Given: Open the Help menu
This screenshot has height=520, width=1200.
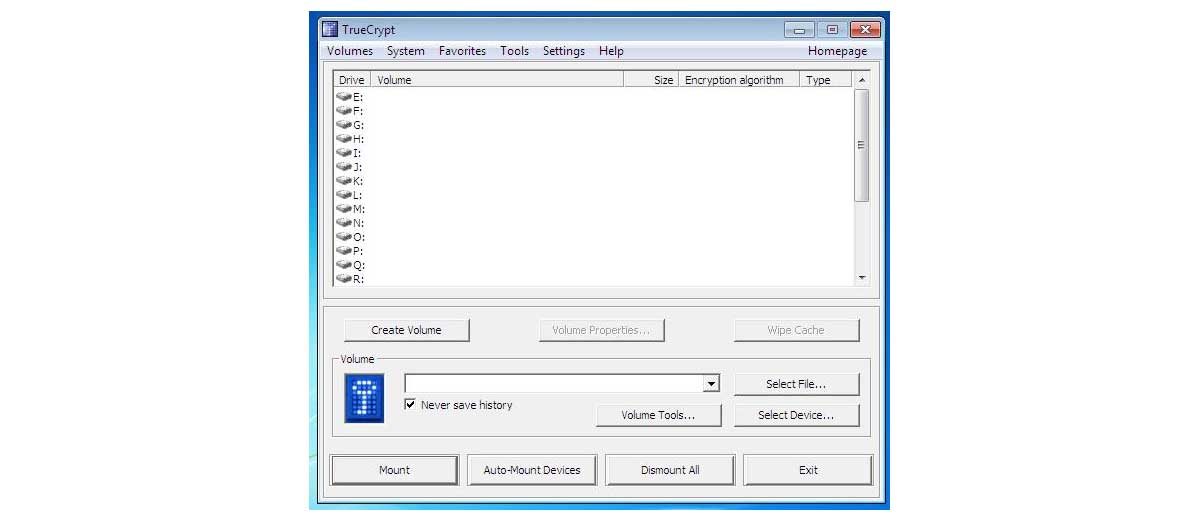Looking at the screenshot, I should pyautogui.click(x=611, y=51).
